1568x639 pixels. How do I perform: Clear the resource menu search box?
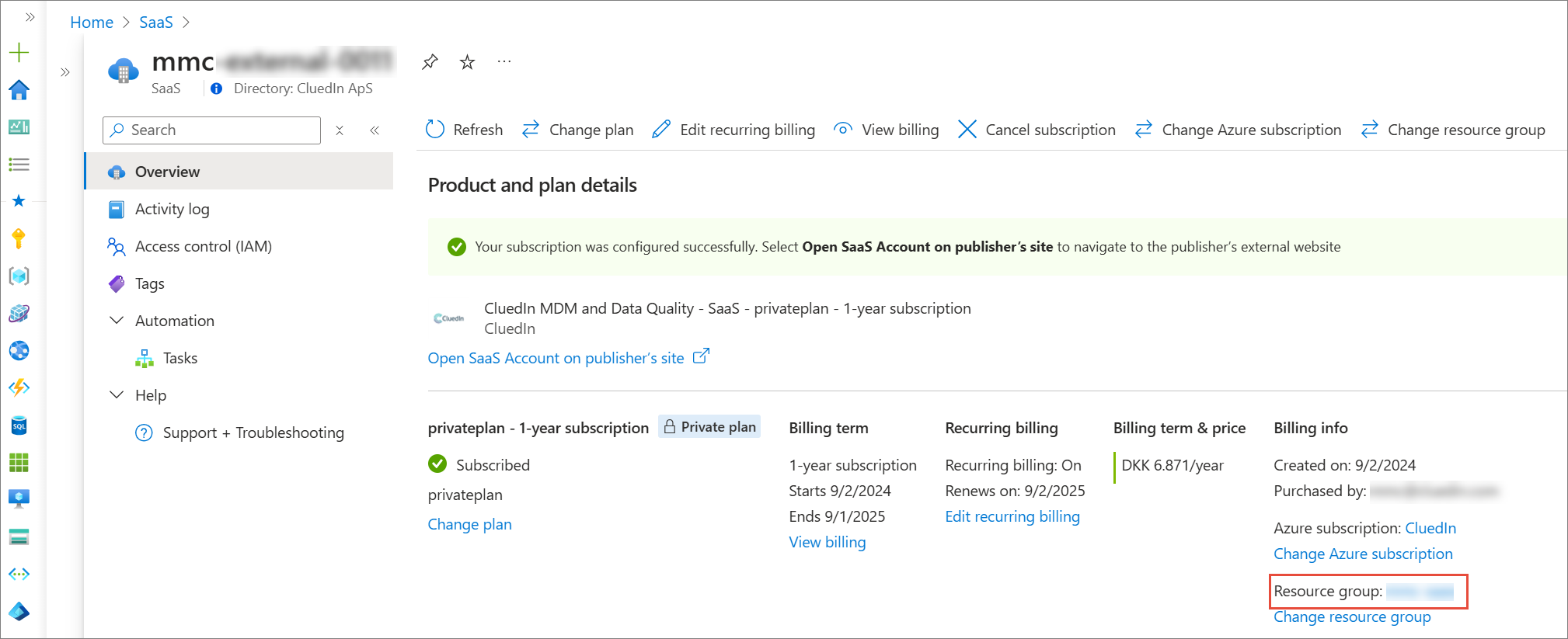(x=340, y=130)
